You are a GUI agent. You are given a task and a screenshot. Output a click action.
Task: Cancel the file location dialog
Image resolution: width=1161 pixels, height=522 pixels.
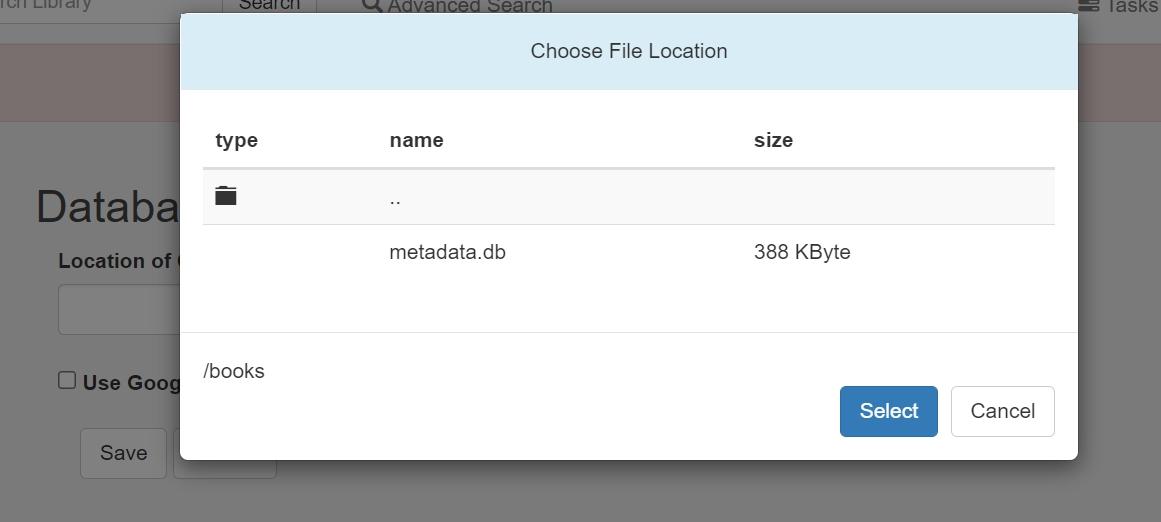pyautogui.click(x=1002, y=411)
